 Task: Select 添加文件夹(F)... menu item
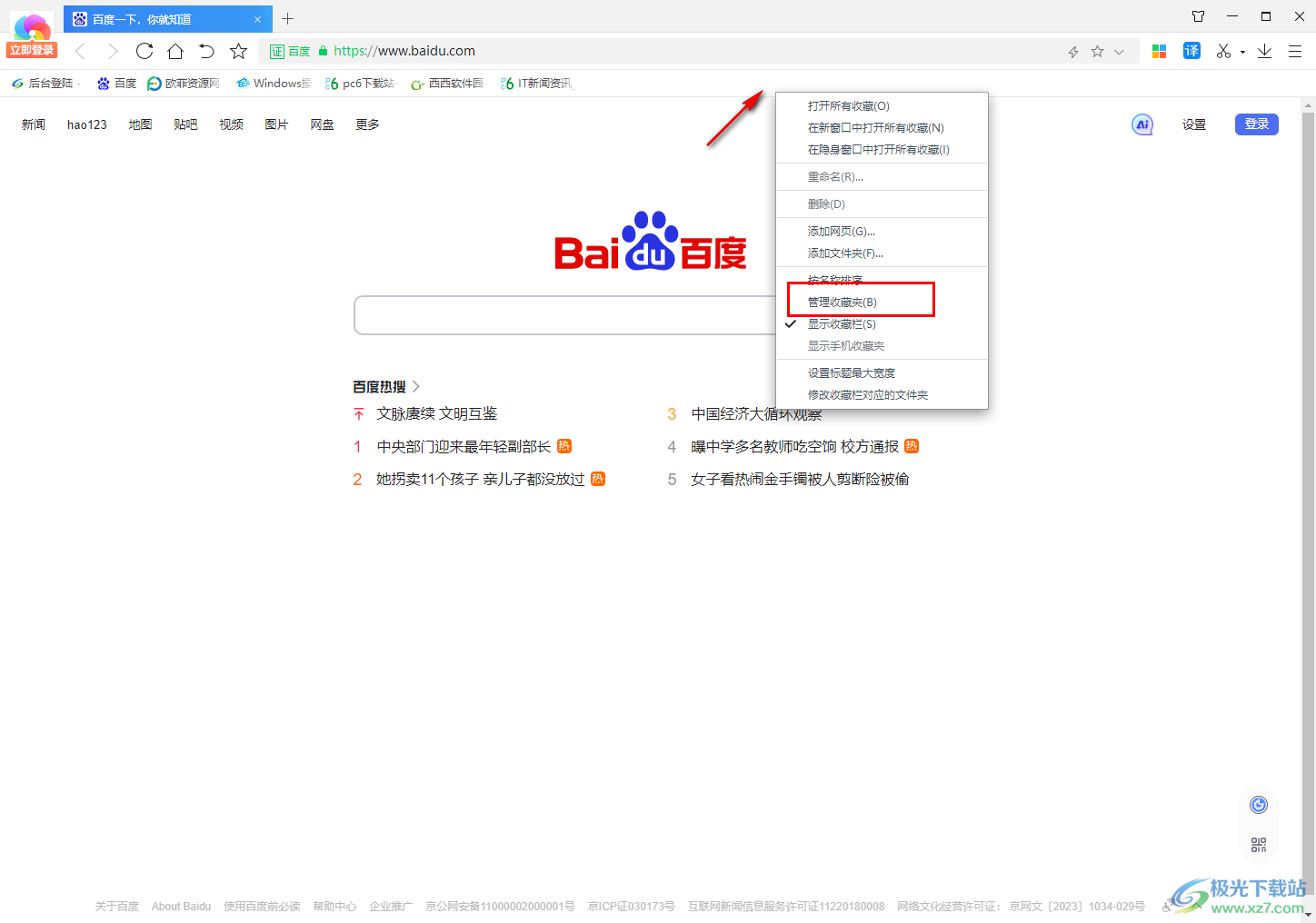tap(882, 253)
